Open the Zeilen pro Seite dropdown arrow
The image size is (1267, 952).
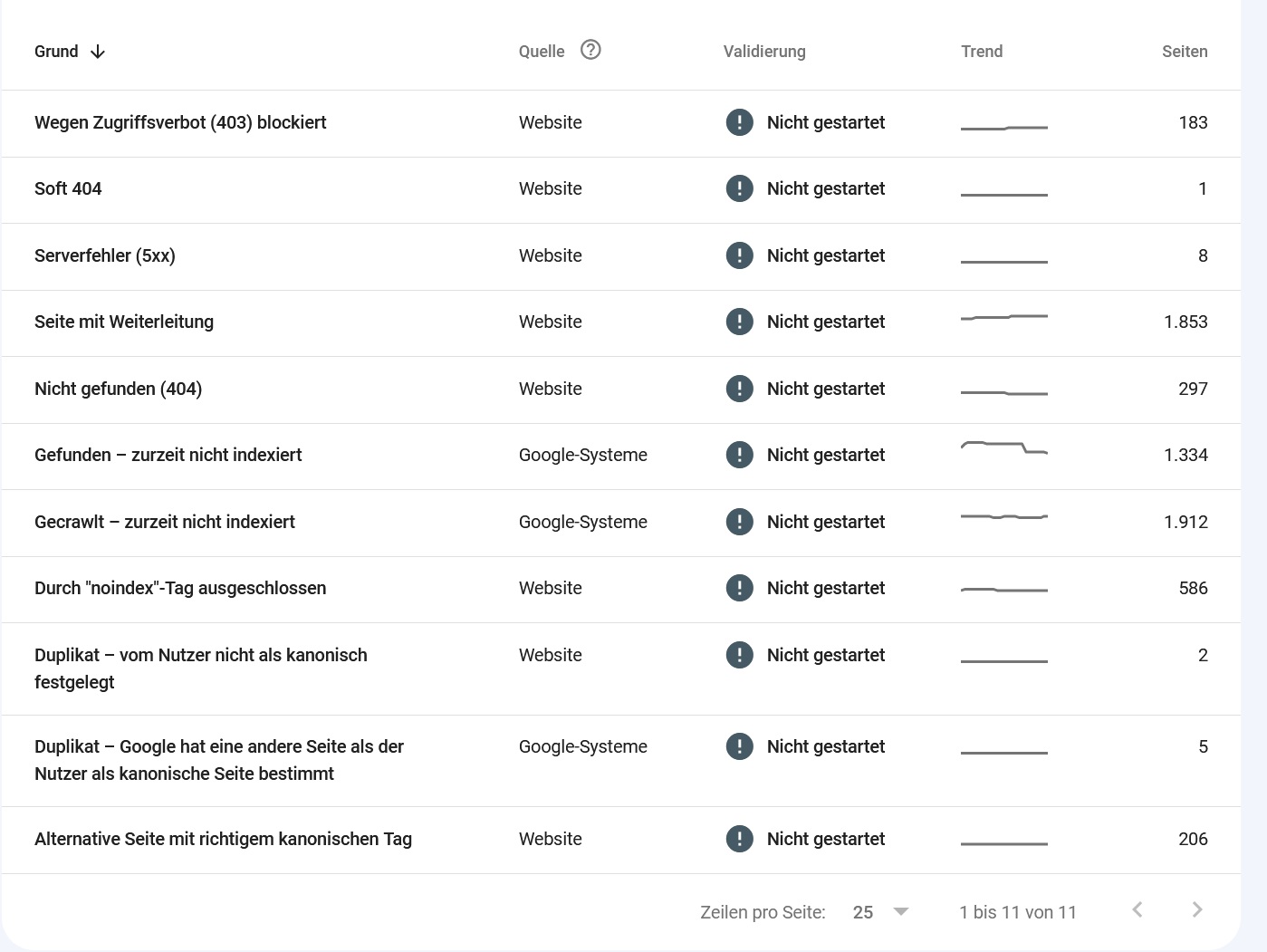pos(901,911)
